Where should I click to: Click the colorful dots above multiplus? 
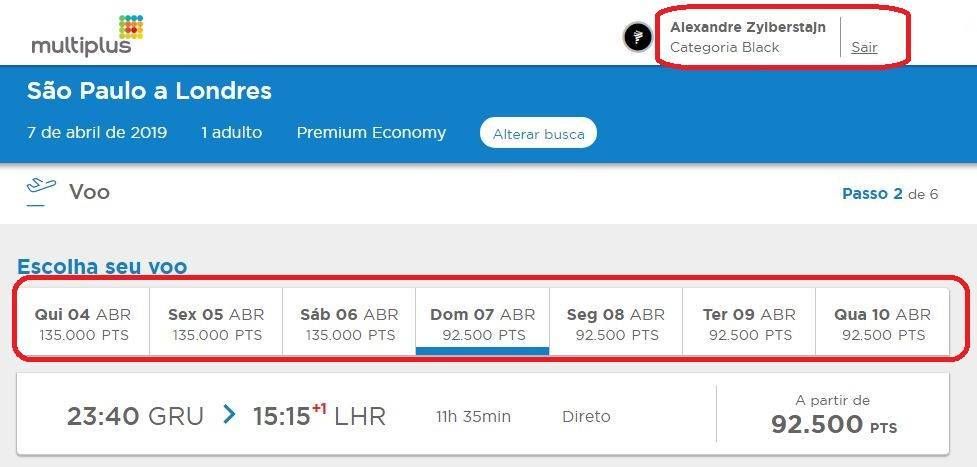point(131,27)
